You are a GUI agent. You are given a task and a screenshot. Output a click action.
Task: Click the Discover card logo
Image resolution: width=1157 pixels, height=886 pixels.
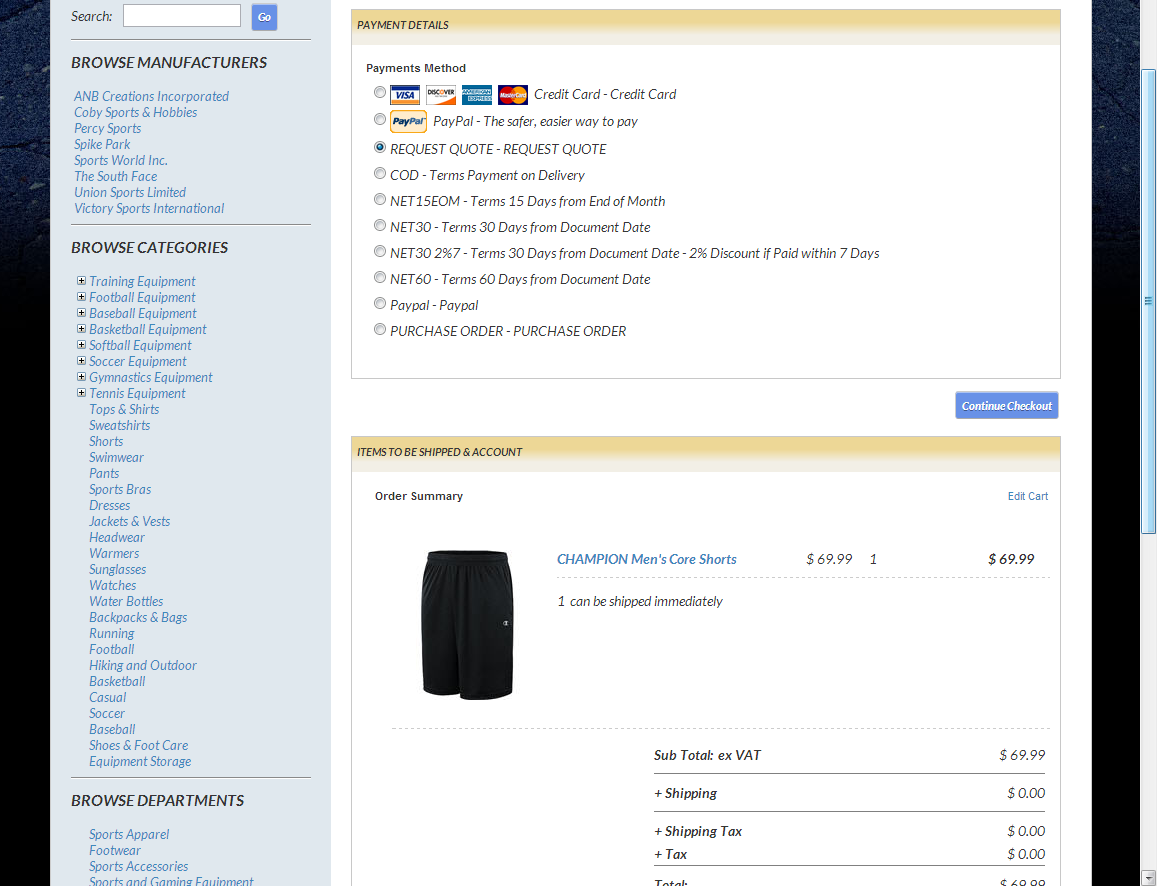(441, 95)
